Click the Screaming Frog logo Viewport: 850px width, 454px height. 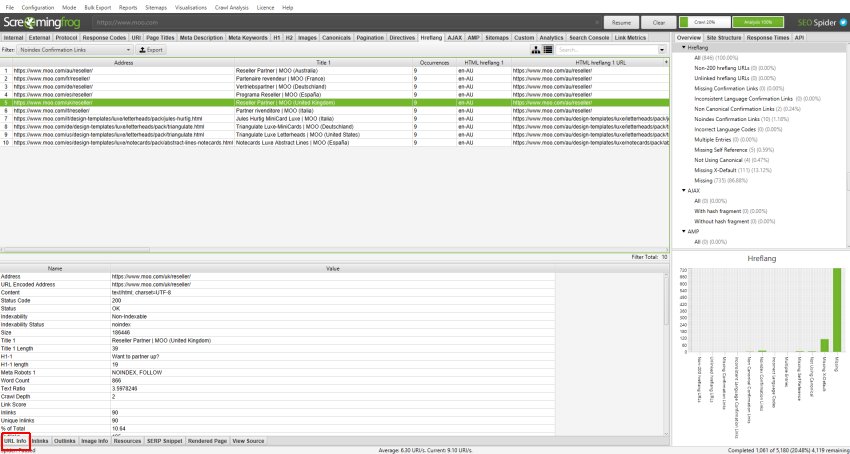click(x=42, y=23)
